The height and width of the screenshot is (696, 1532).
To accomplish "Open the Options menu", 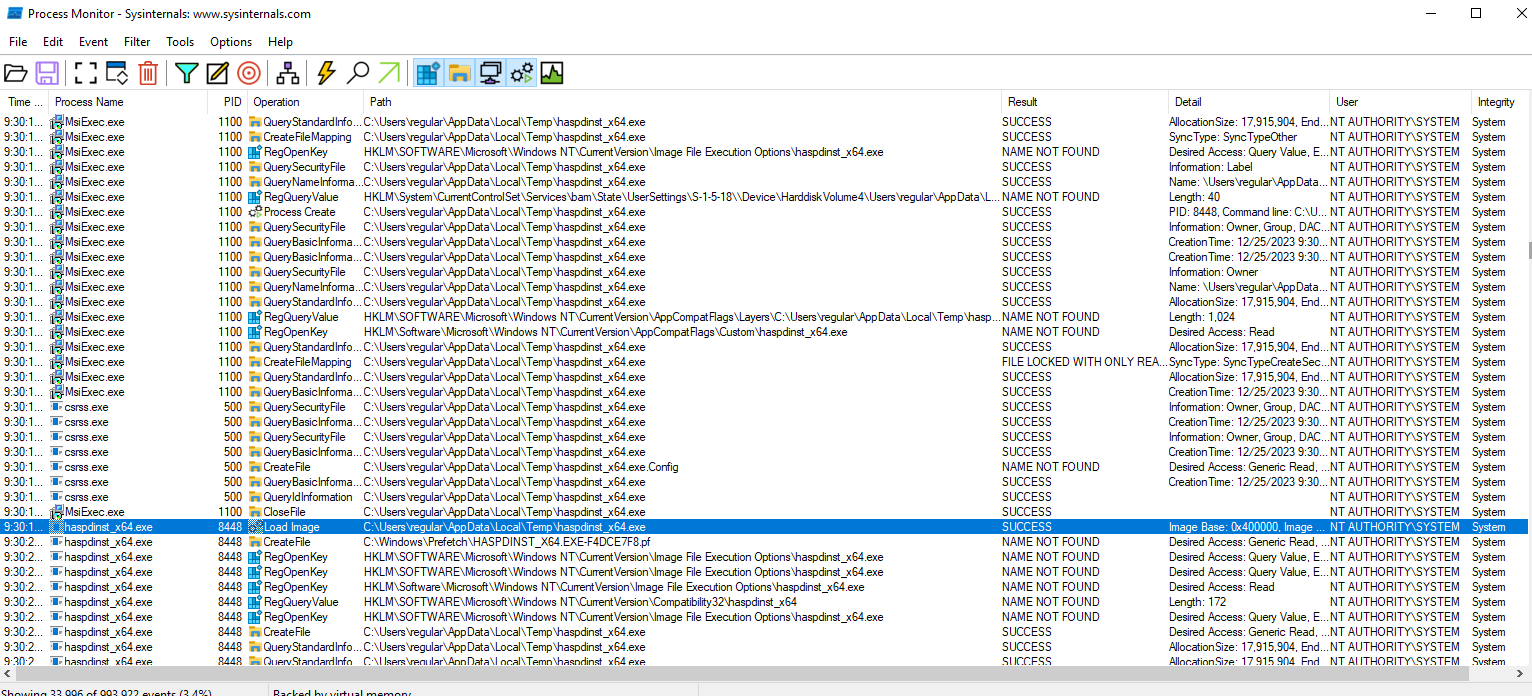I will pyautogui.click(x=231, y=42).
